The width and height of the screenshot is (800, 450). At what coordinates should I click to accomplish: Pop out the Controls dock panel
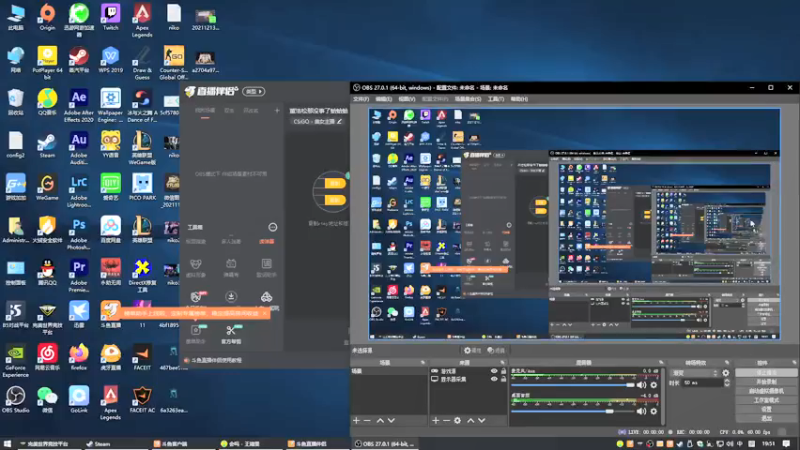pyautogui.click(x=794, y=363)
